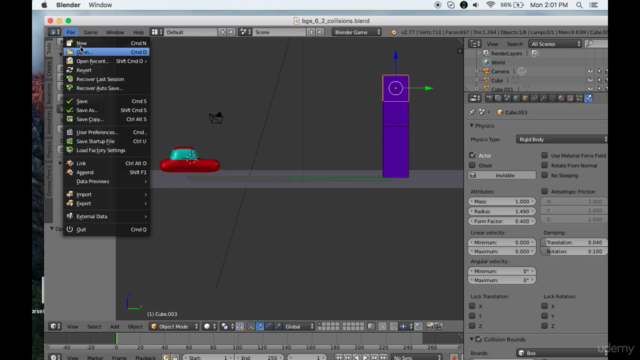
Task: Click the Mass value slider
Action: pyautogui.click(x=502, y=201)
